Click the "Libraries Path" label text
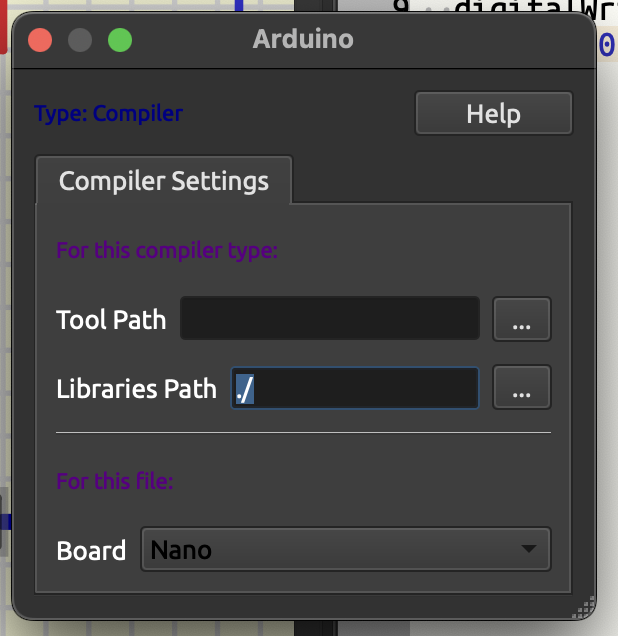Image resolution: width=618 pixels, height=636 pixels. (x=136, y=389)
